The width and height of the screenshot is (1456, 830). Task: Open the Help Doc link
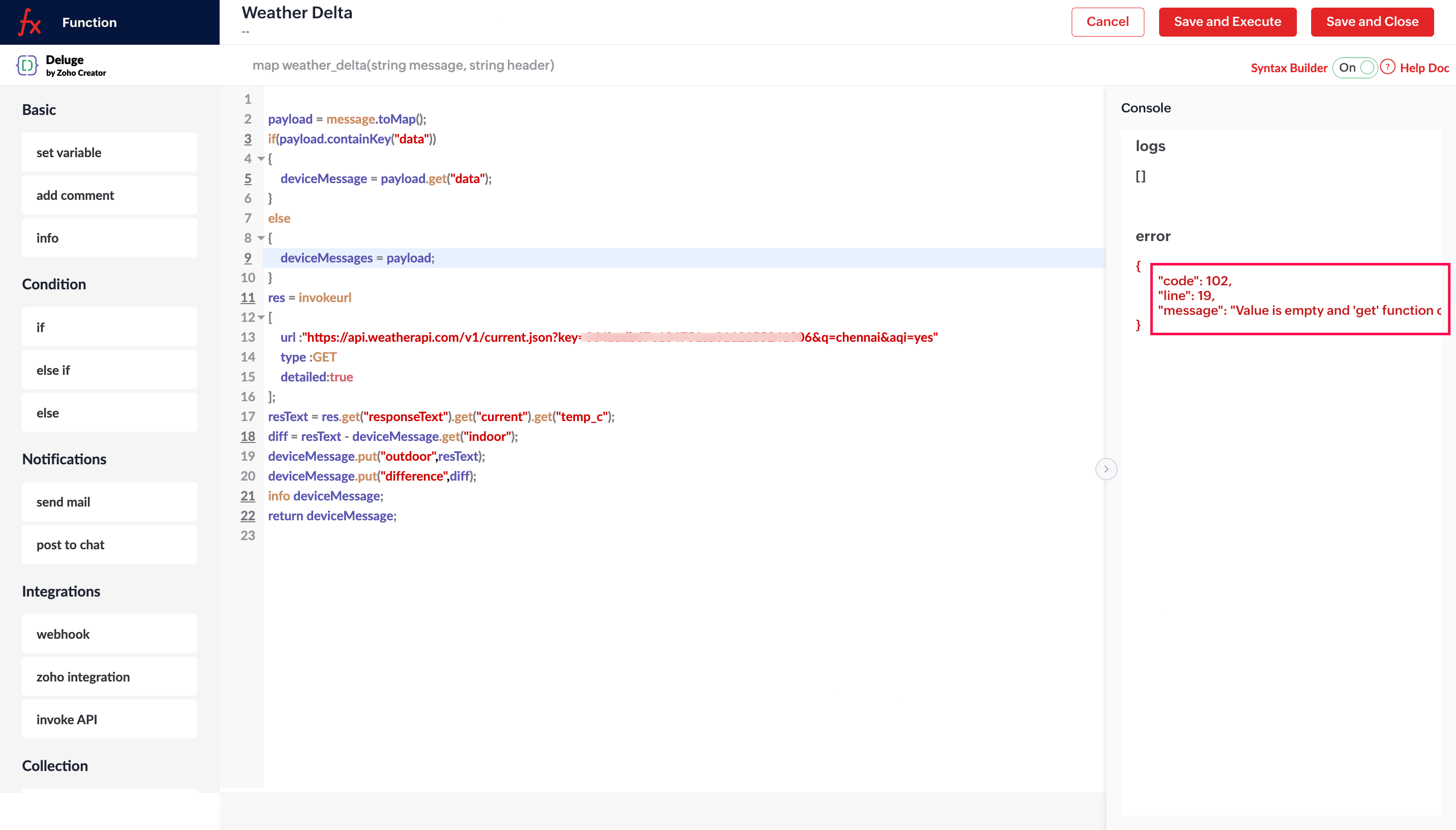coord(1423,68)
